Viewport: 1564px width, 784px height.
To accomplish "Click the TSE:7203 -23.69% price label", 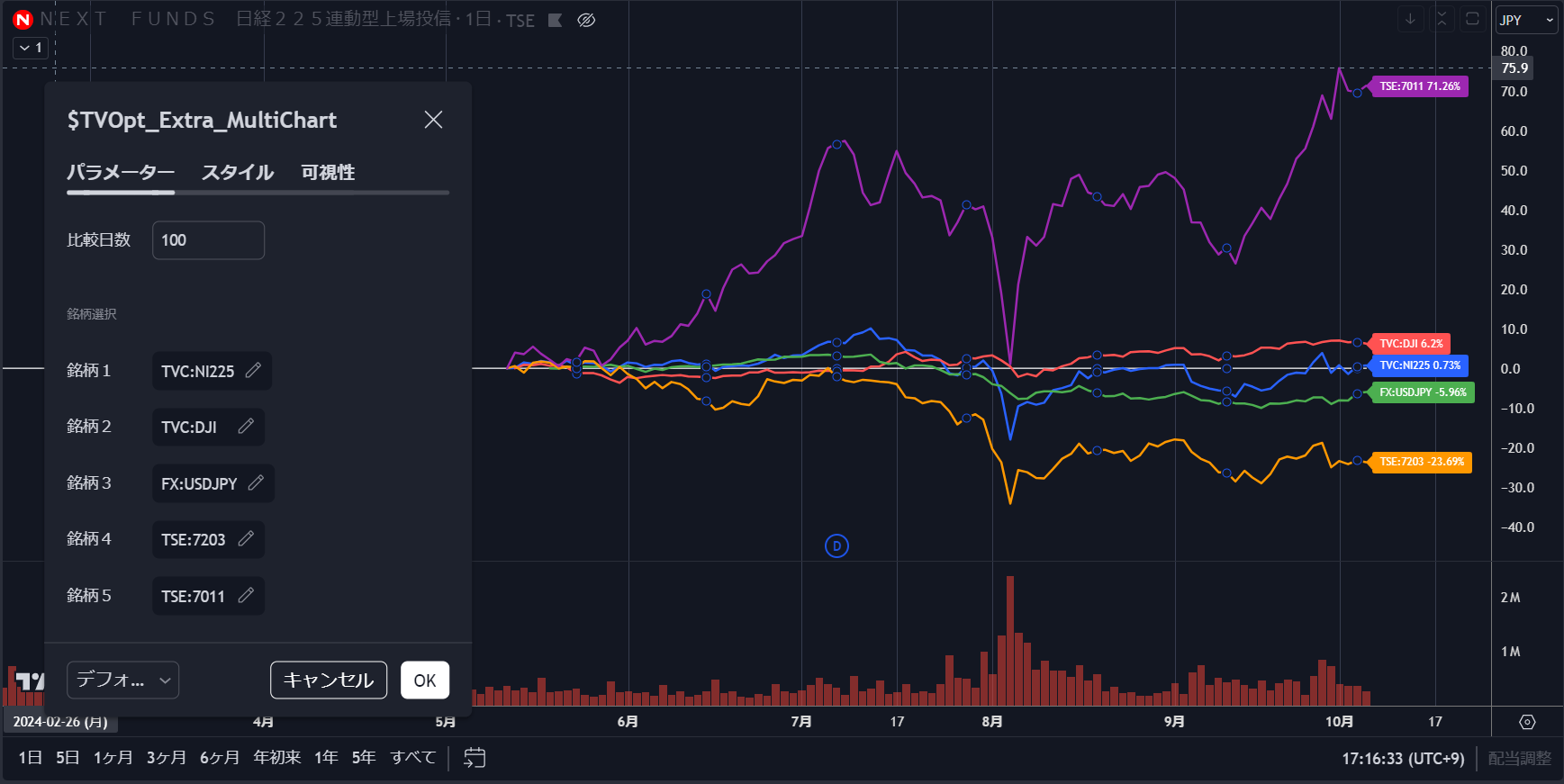I will point(1422,462).
